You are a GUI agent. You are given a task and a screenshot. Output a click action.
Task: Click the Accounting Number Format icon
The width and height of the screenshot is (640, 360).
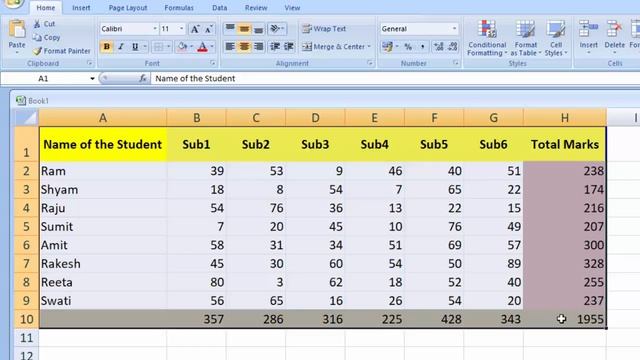pos(387,47)
